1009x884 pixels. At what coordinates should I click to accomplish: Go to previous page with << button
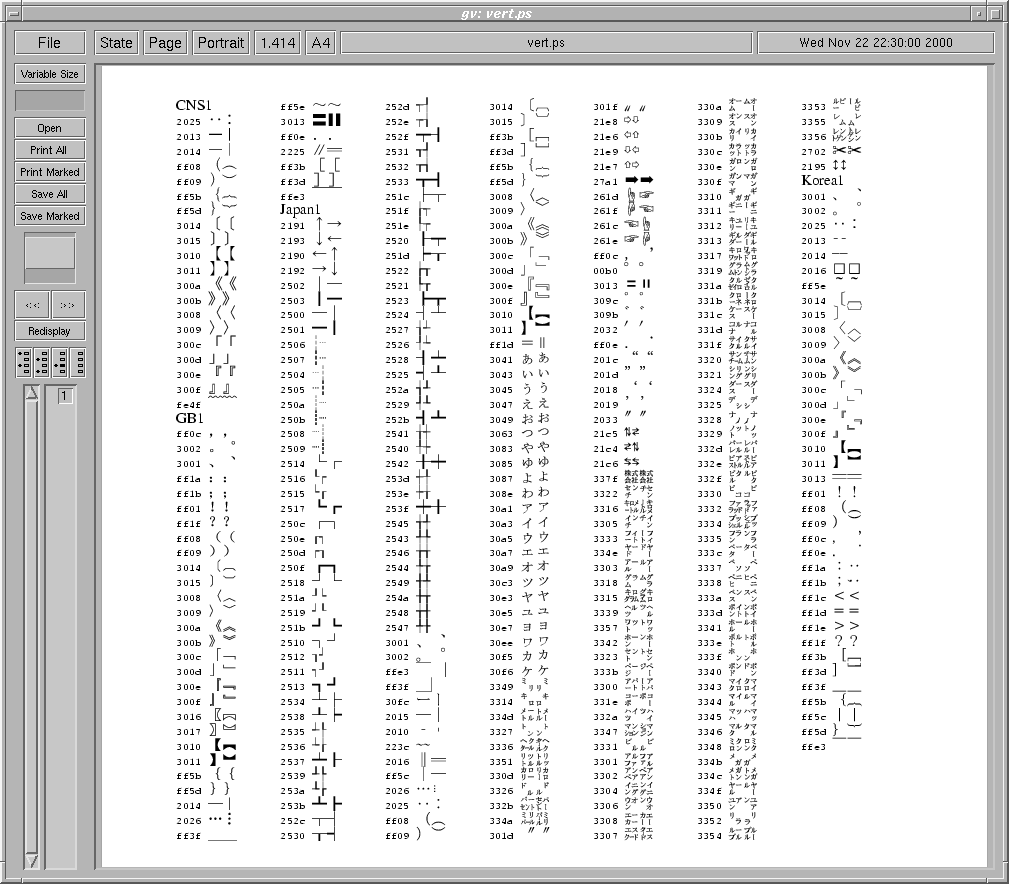tap(32, 304)
